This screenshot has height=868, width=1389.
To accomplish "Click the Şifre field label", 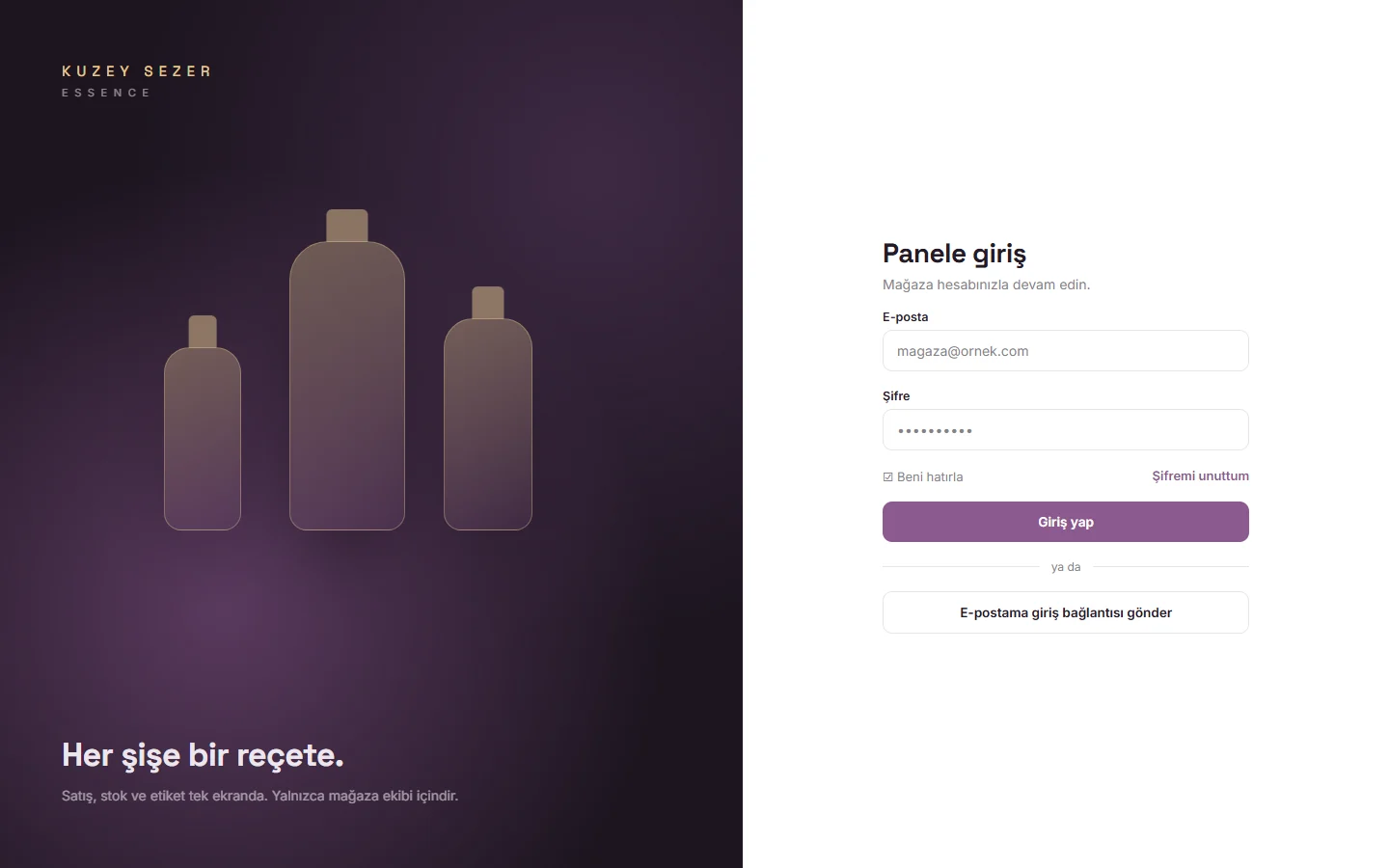I will [x=896, y=395].
